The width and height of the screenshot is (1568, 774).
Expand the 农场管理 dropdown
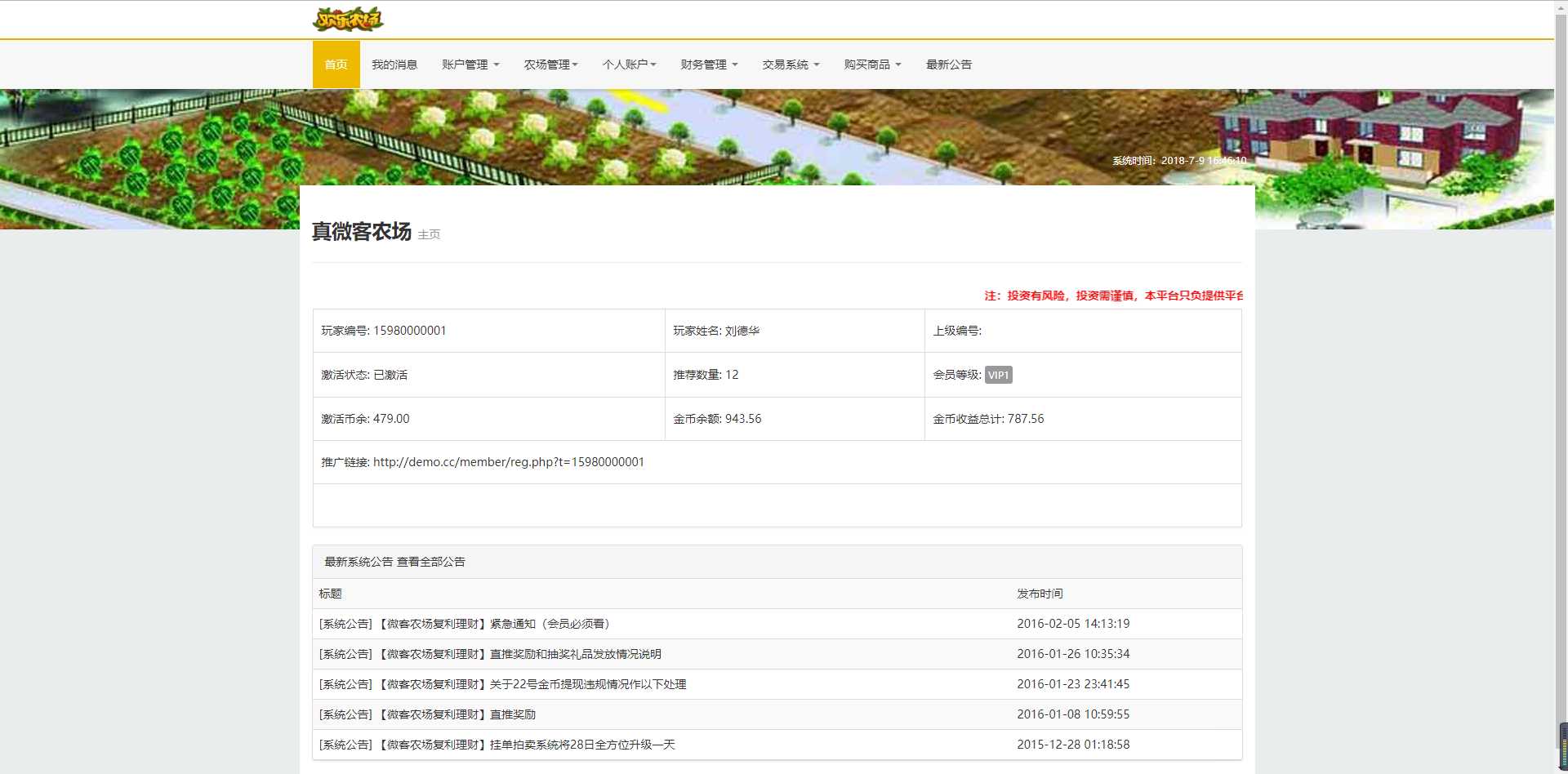(551, 64)
